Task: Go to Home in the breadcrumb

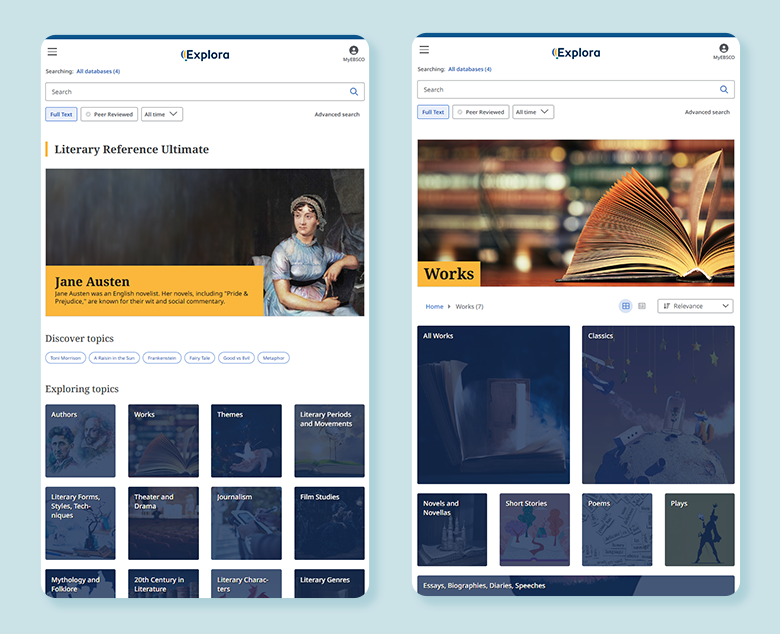Action: pyautogui.click(x=434, y=306)
